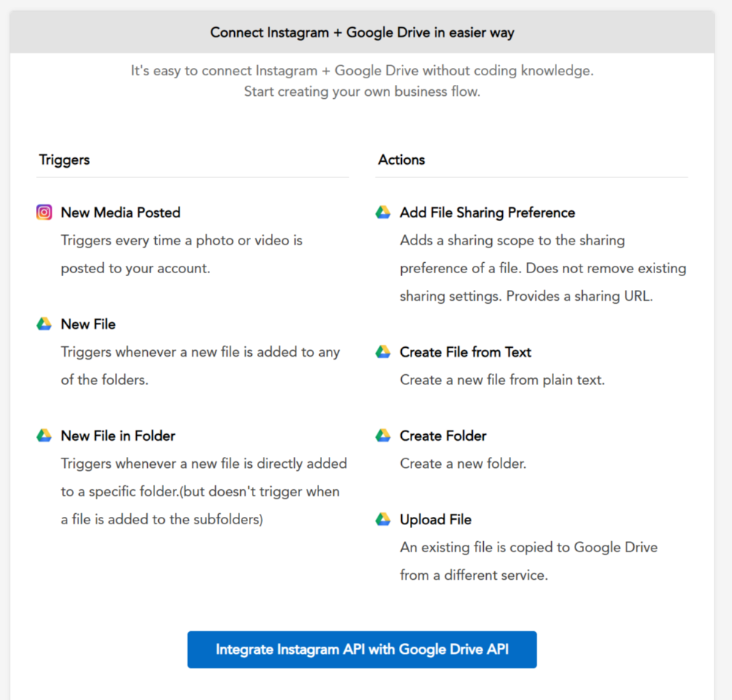Screen dimensions: 732x700
Task: Select the Create Folder action title
Action: (x=443, y=436)
